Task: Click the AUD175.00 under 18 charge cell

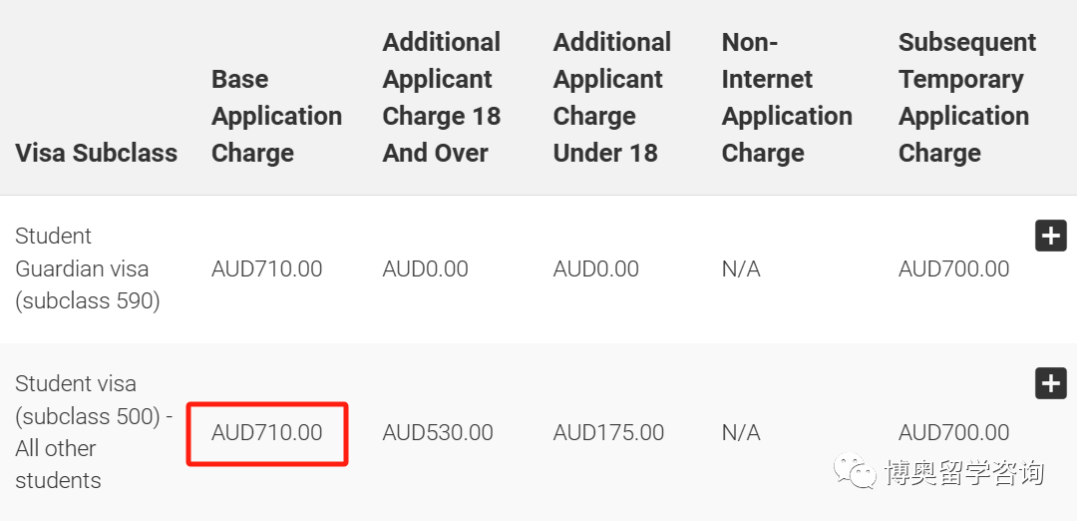Action: point(608,433)
